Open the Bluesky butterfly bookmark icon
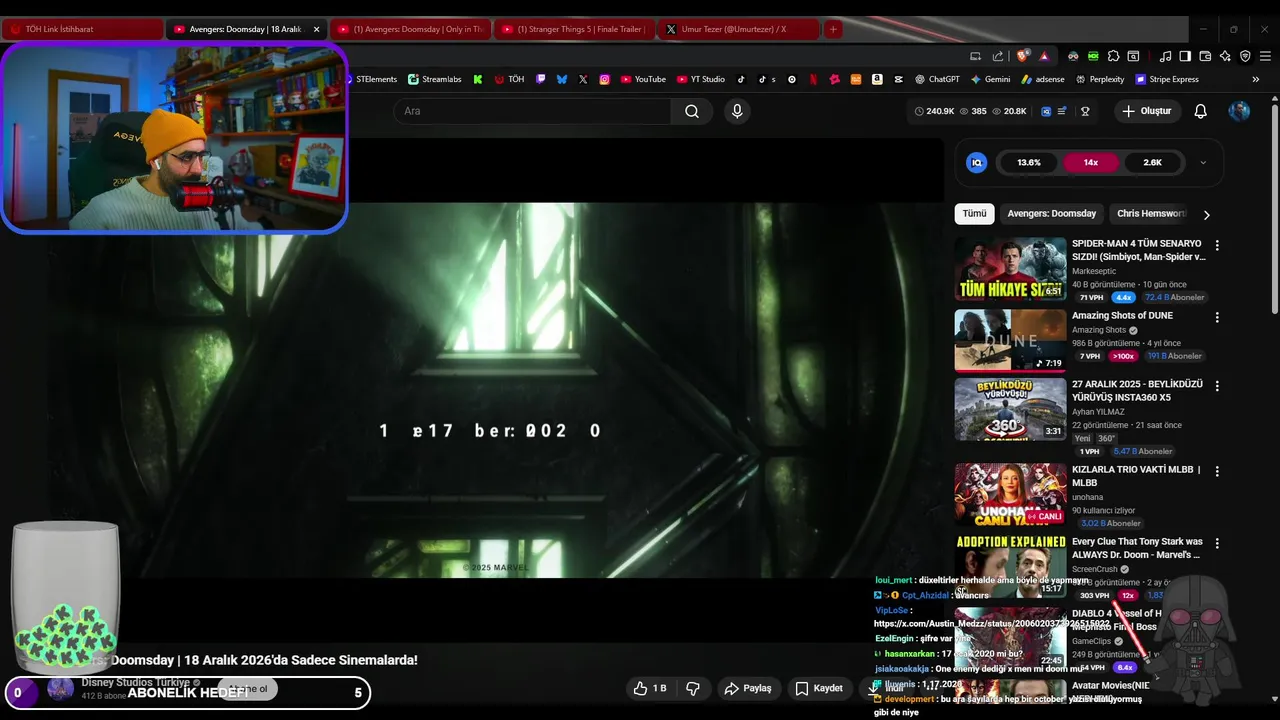This screenshot has width=1280, height=720. click(562, 79)
